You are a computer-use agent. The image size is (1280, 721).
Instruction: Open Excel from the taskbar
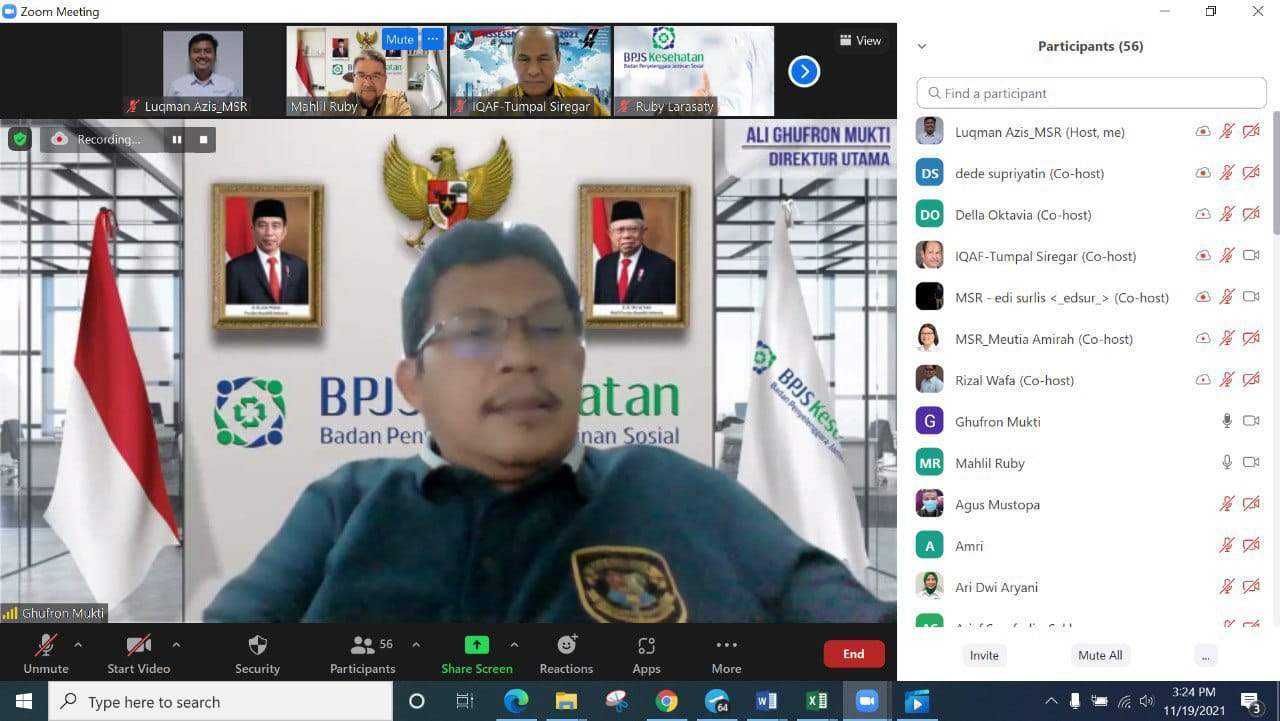(x=817, y=702)
